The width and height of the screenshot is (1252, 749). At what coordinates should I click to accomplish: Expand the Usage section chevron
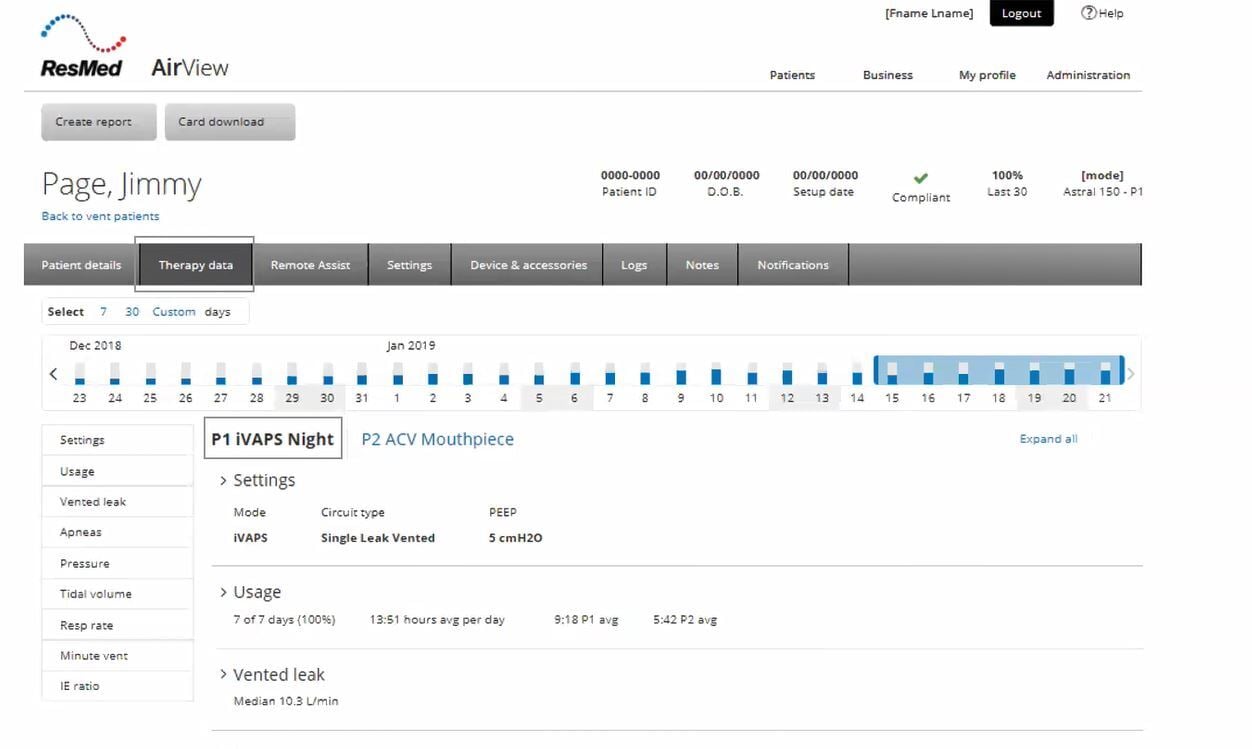click(x=223, y=593)
